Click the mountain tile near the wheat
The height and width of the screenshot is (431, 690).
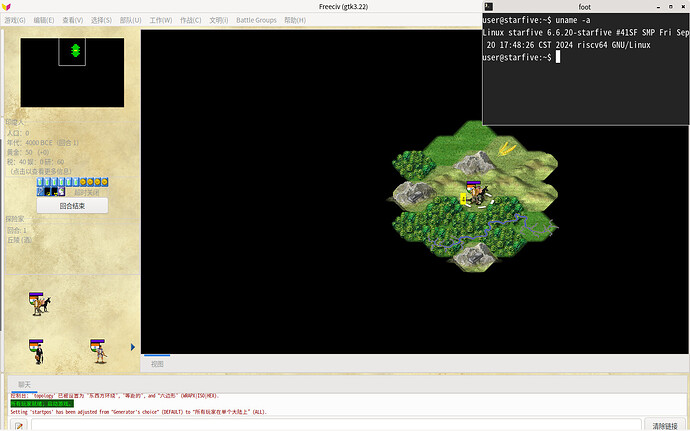[475, 162]
